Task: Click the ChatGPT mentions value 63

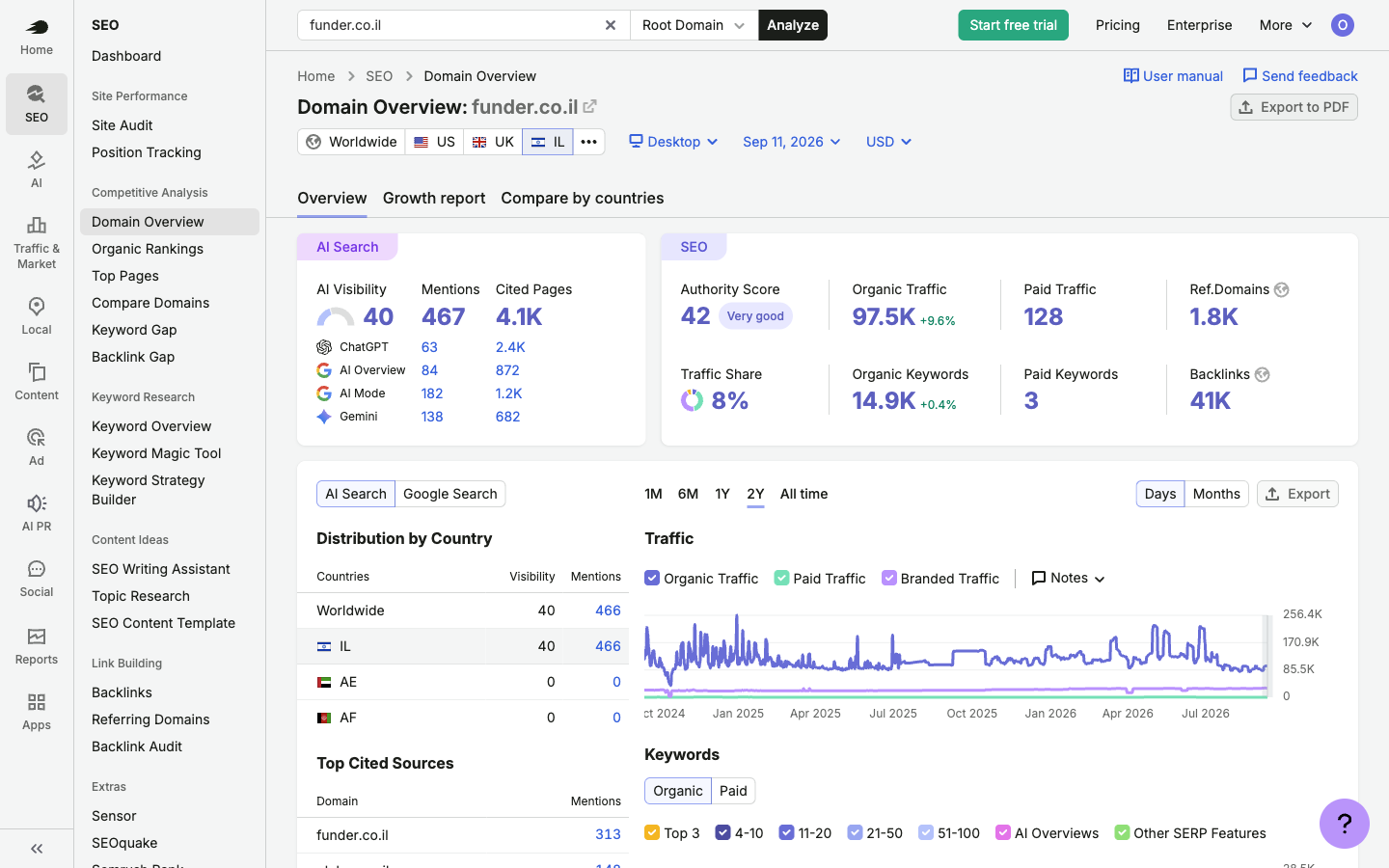Action: [x=429, y=347]
